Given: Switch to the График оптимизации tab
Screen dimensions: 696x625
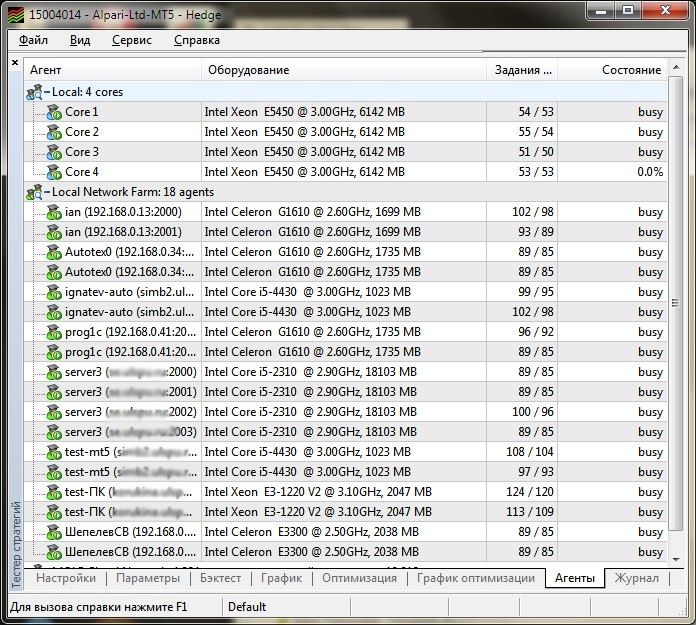Looking at the screenshot, I should click(x=476, y=578).
